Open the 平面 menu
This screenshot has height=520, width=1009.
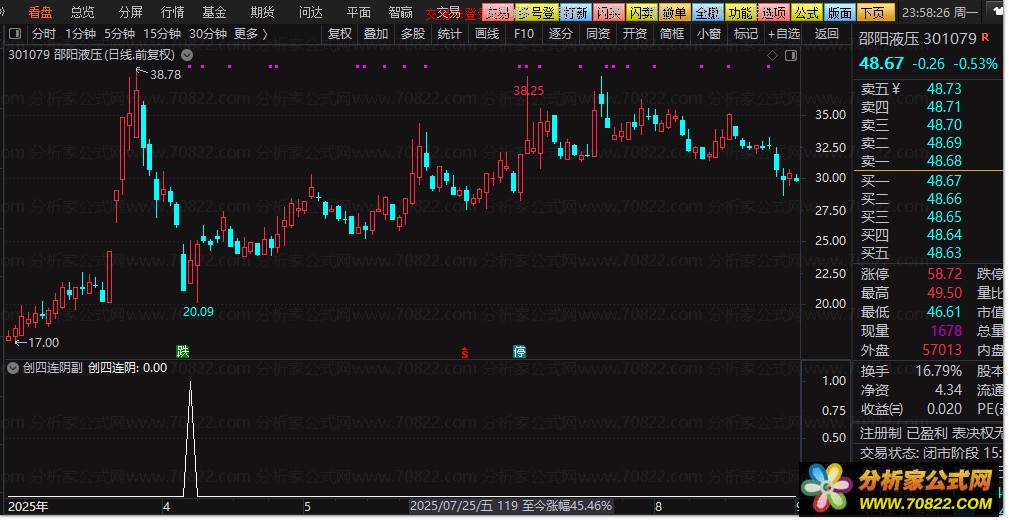pos(358,12)
